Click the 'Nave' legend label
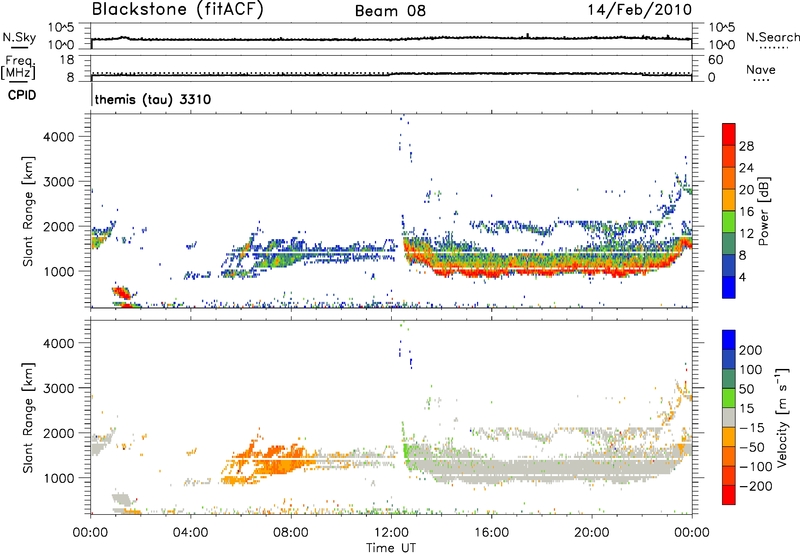The height and width of the screenshot is (554, 800). (x=761, y=69)
